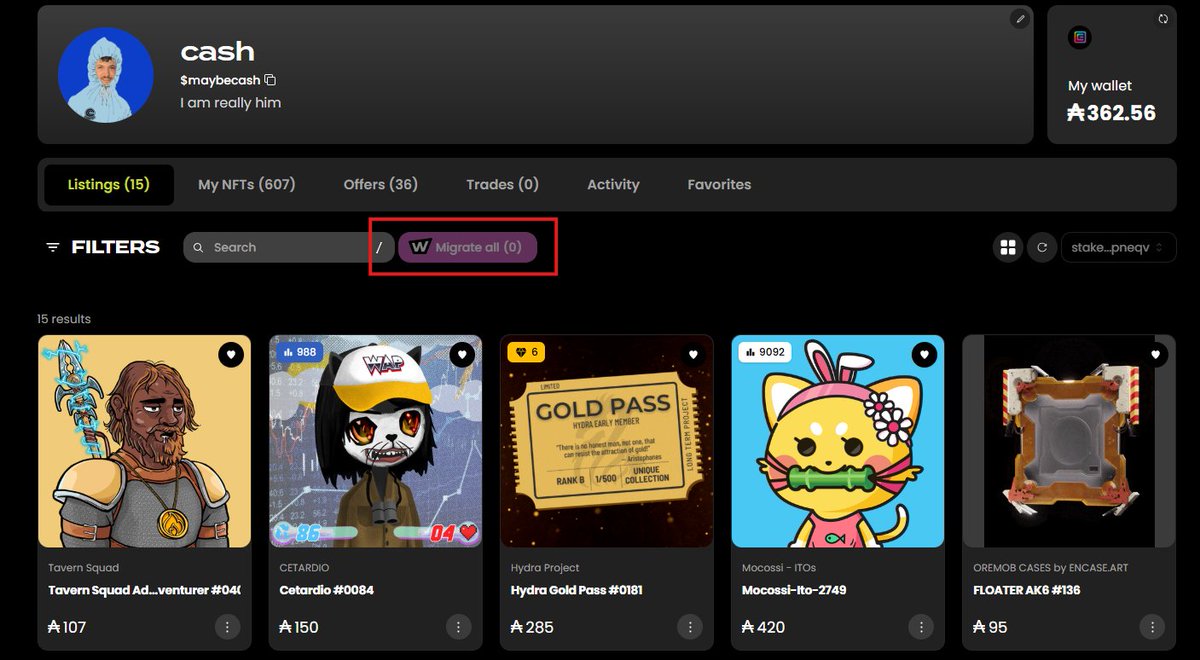1200x660 pixels.
Task: Open options menu for FLOATER AK6 #136
Action: [1151, 627]
